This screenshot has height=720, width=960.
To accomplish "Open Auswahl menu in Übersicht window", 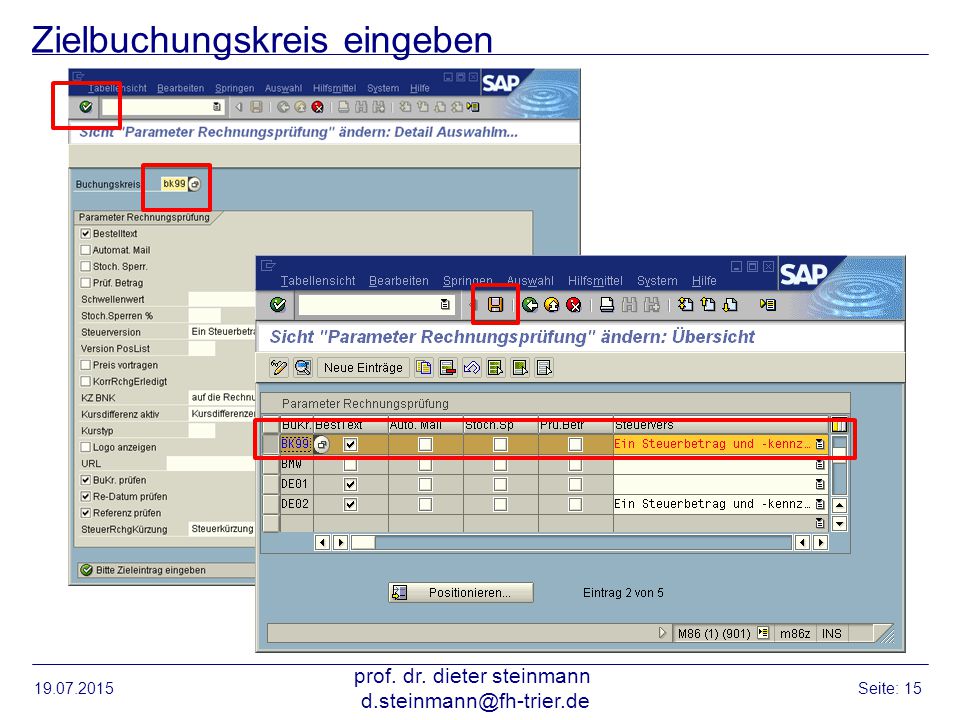I will coord(530,280).
